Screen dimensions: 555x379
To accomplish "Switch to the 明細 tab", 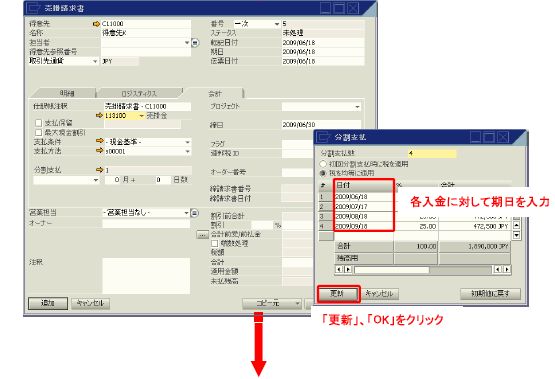I will click(x=67, y=93).
